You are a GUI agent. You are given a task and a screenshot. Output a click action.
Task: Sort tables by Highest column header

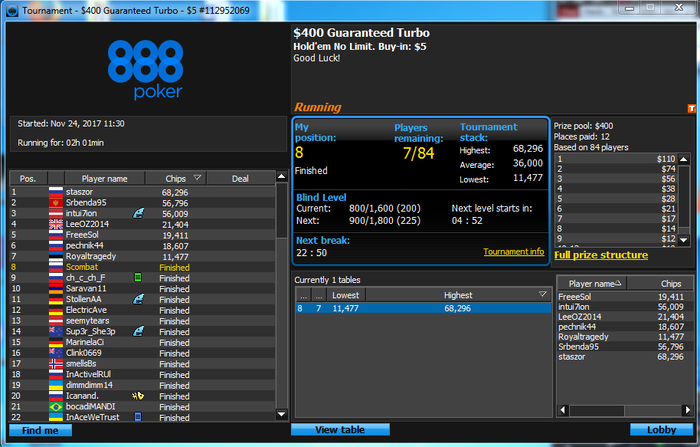pos(458,295)
